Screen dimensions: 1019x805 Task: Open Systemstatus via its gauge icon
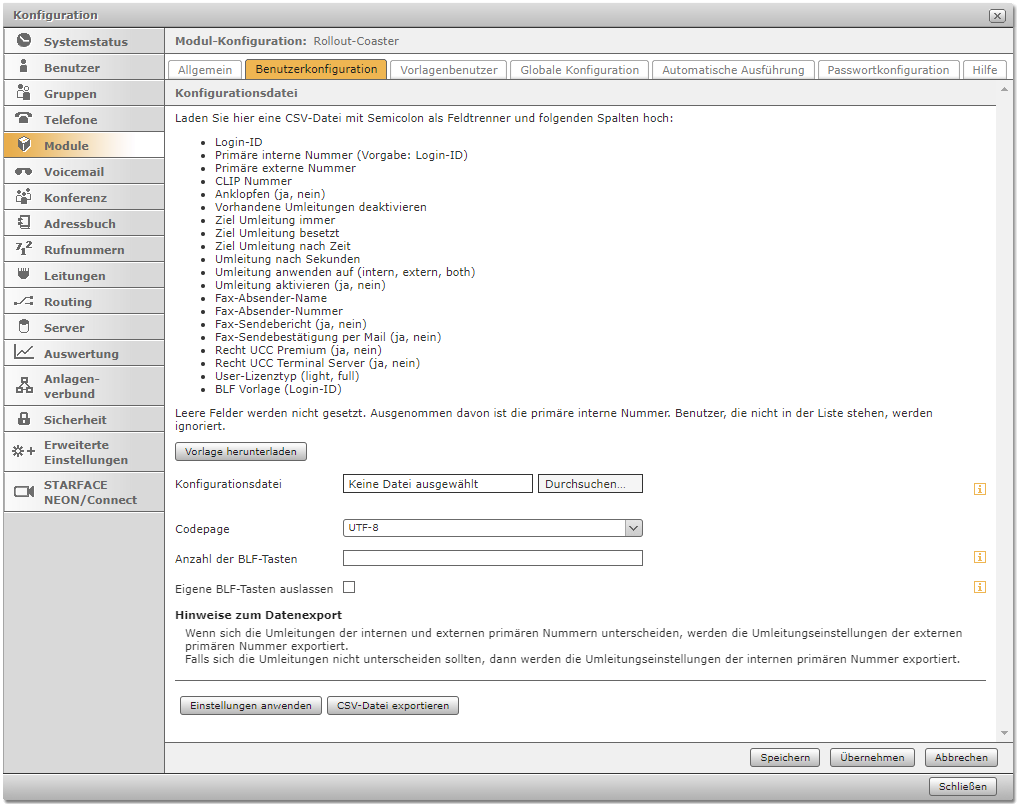(x=24, y=41)
